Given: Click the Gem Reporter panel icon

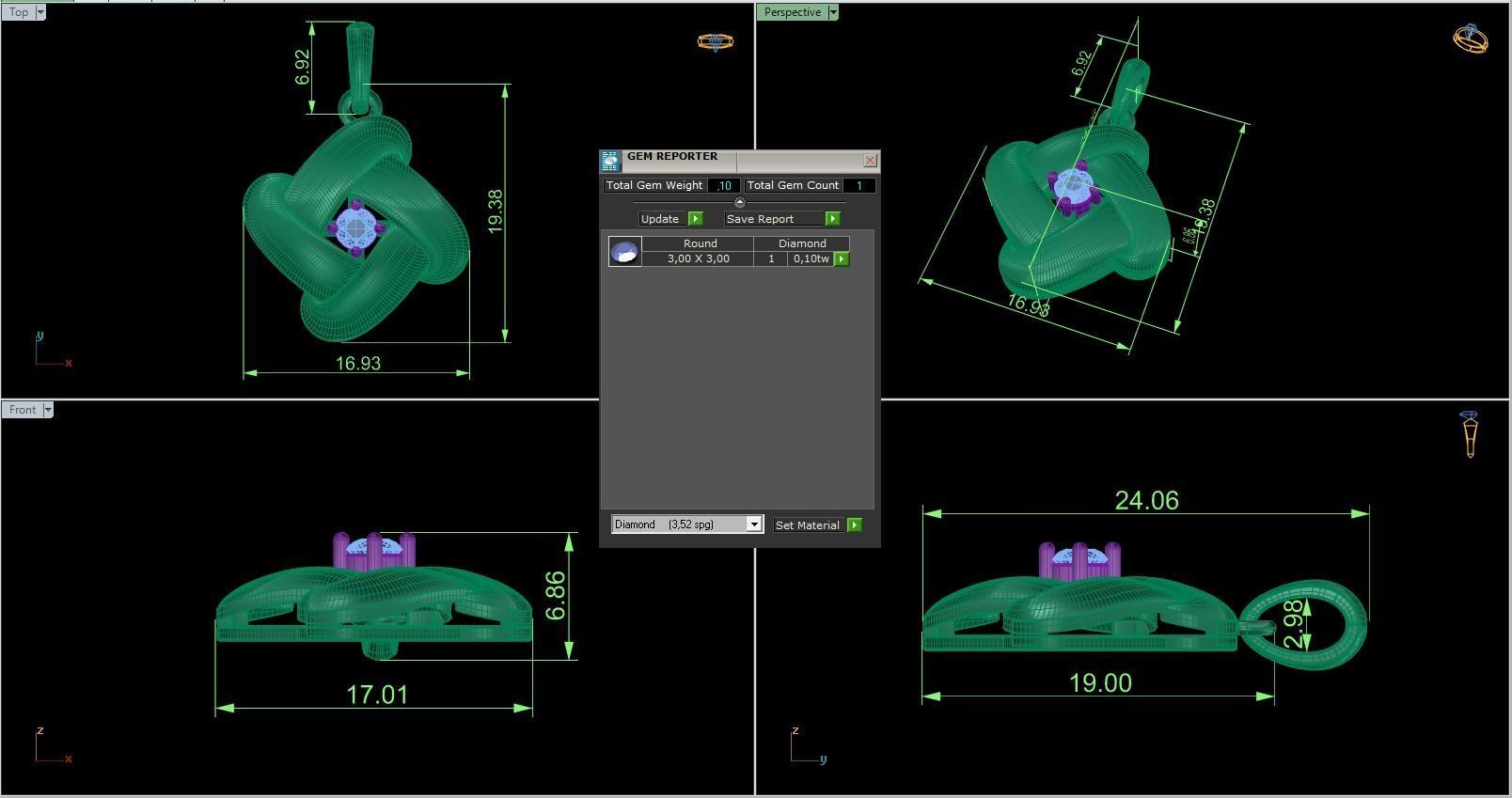Looking at the screenshot, I should pos(610,161).
